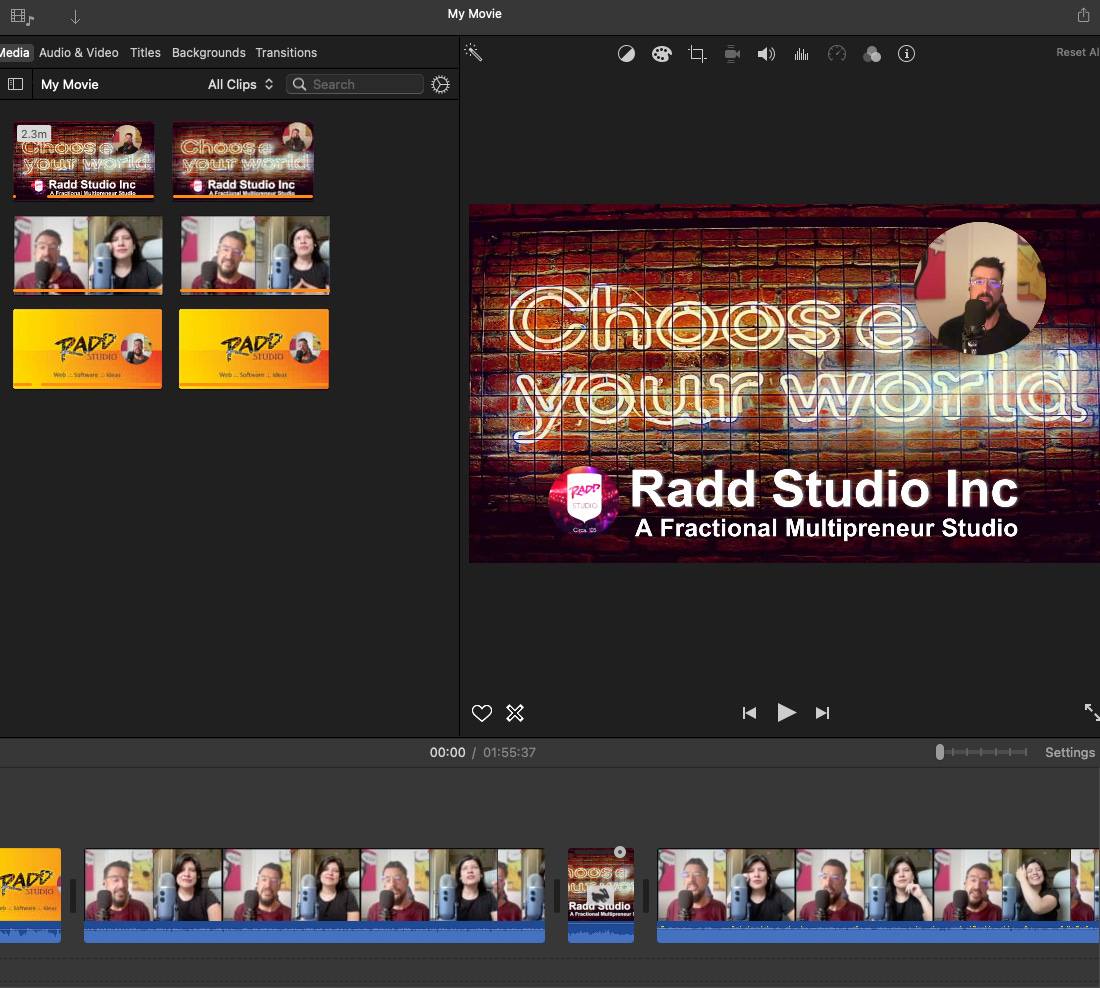Image resolution: width=1100 pixels, height=988 pixels.
Task: Open the color correction palette
Action: (661, 54)
